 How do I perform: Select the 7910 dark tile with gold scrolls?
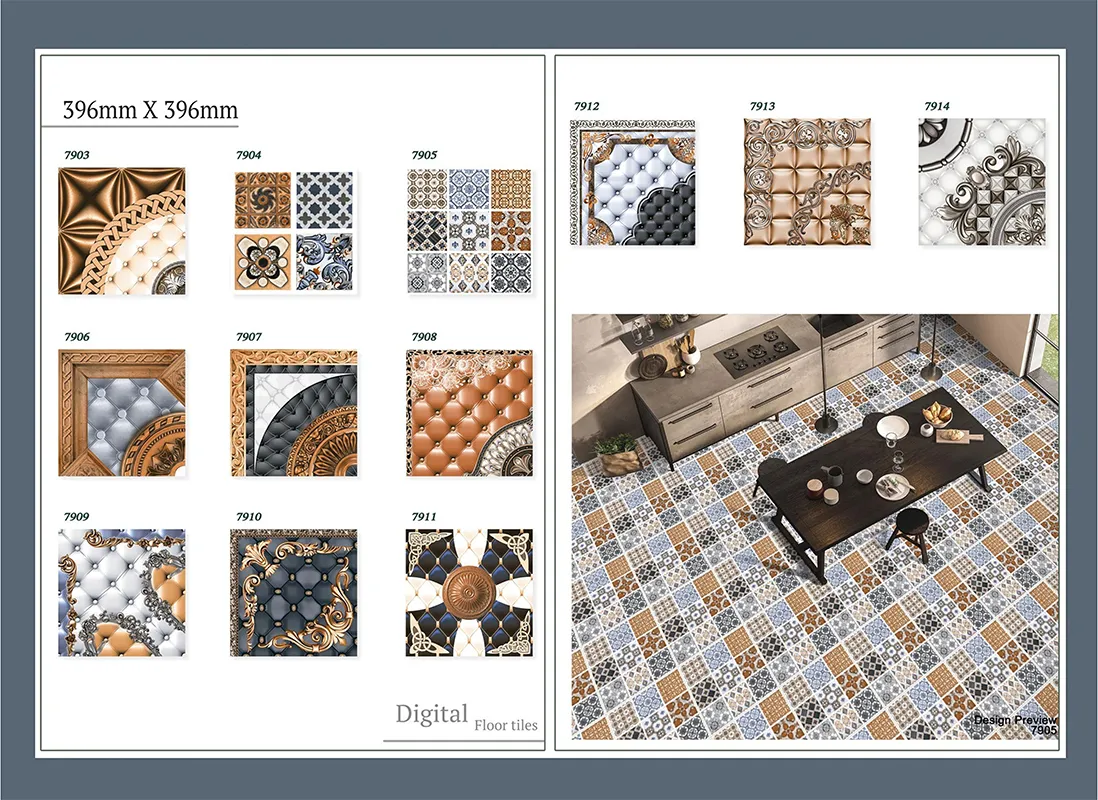(x=294, y=592)
